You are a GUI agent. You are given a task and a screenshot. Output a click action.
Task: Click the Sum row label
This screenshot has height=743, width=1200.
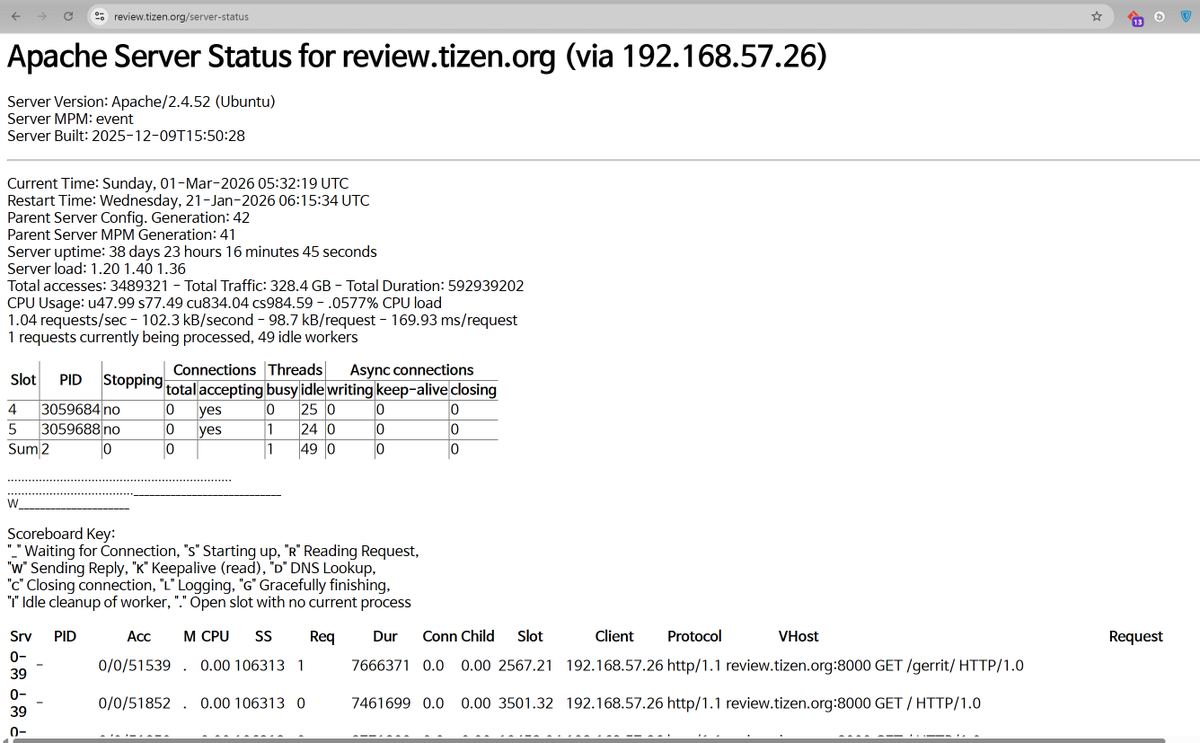coord(23,449)
